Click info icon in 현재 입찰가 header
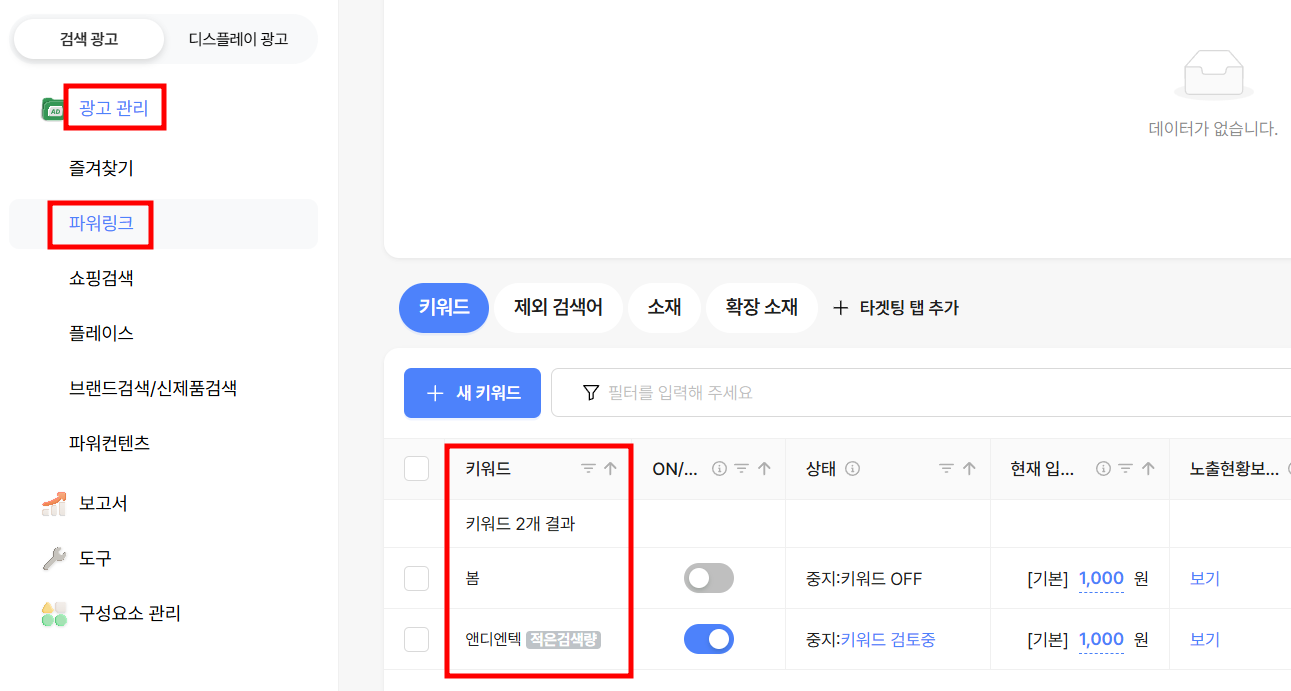Viewport: 1291px width, 691px height. click(x=1103, y=468)
